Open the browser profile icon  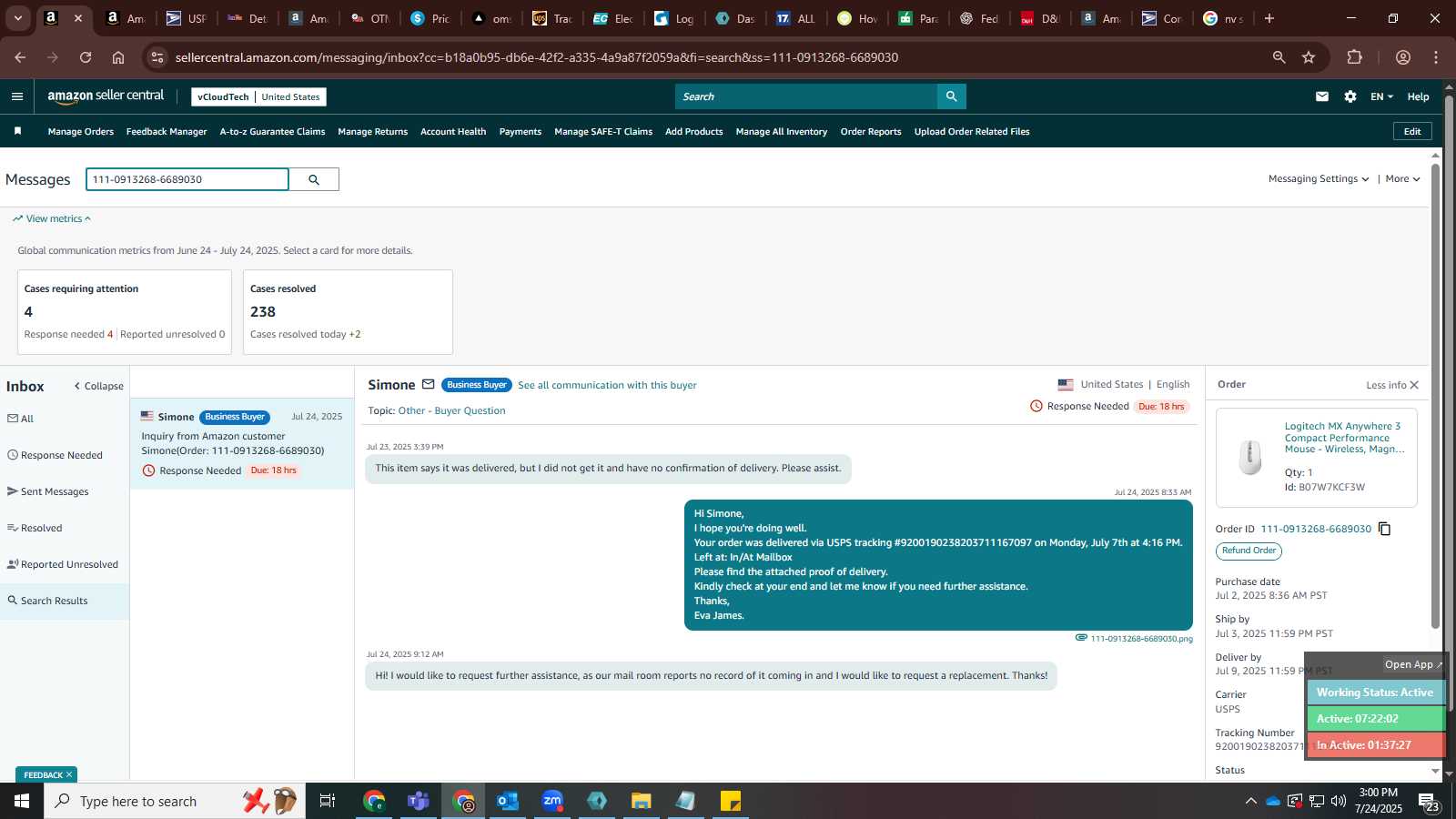(x=1403, y=57)
